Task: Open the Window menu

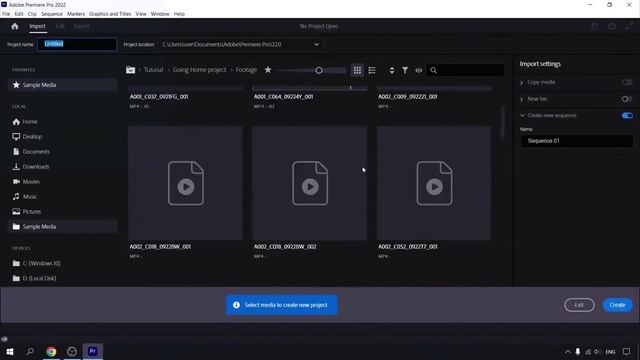Action: click(160, 14)
